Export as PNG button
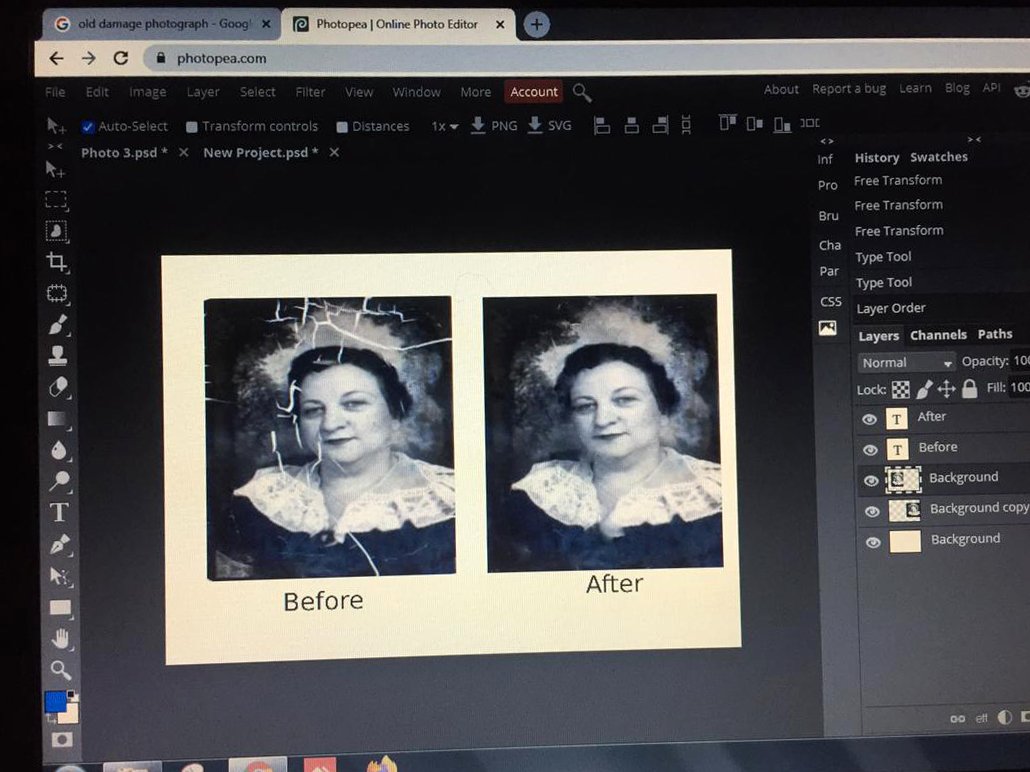Screen dimensions: 1030x772 (494, 125)
